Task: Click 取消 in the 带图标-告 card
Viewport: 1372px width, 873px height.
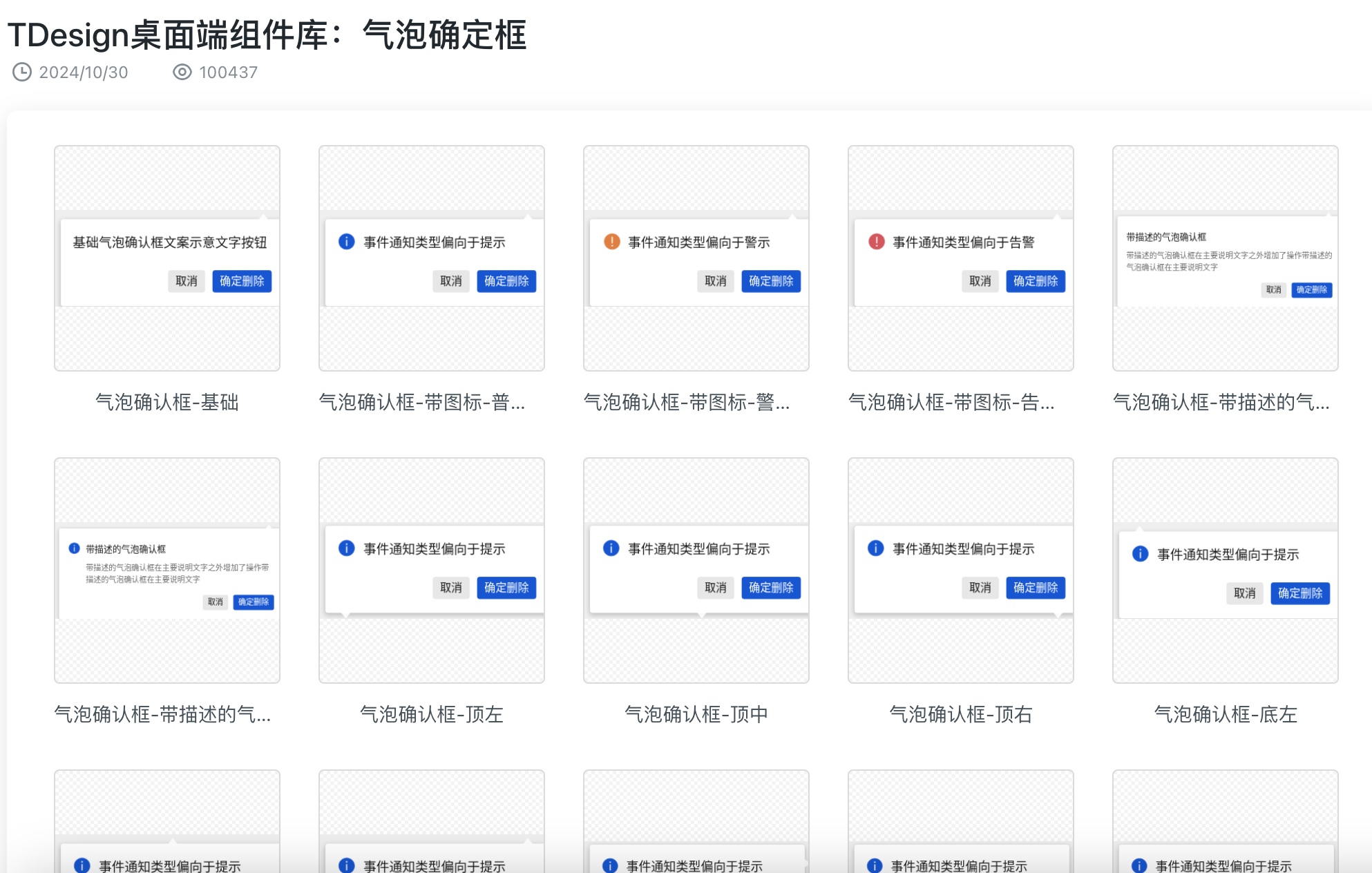Action: [x=980, y=281]
